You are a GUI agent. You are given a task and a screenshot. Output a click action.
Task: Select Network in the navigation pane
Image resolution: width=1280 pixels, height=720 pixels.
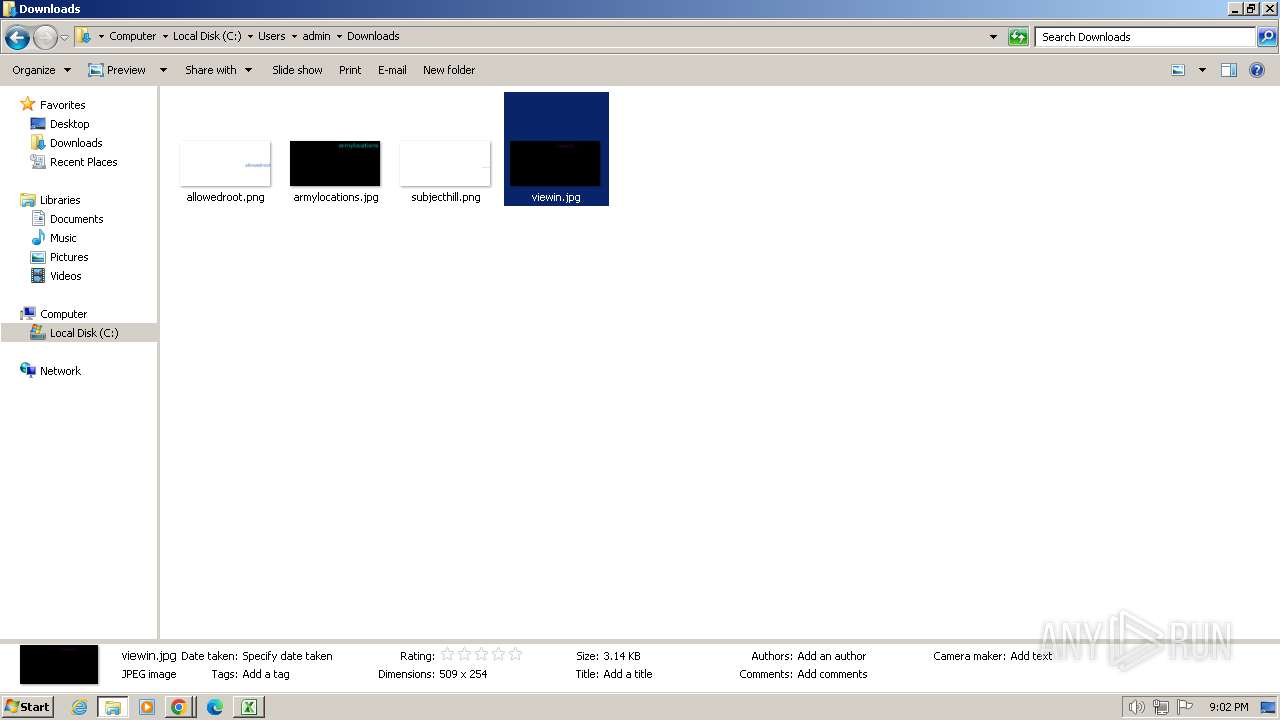click(x=60, y=371)
